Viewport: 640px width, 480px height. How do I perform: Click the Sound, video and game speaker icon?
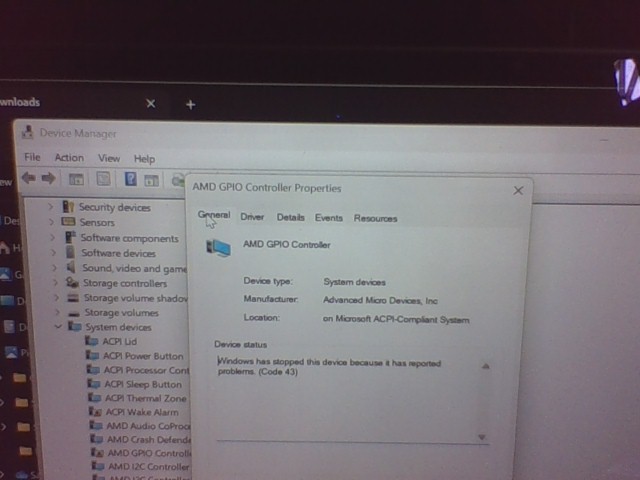click(71, 267)
